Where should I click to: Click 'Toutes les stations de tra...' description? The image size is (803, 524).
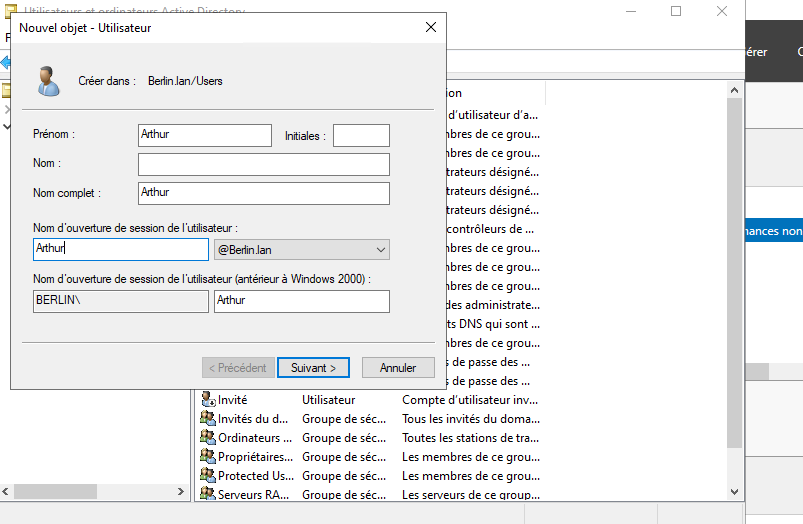point(470,437)
